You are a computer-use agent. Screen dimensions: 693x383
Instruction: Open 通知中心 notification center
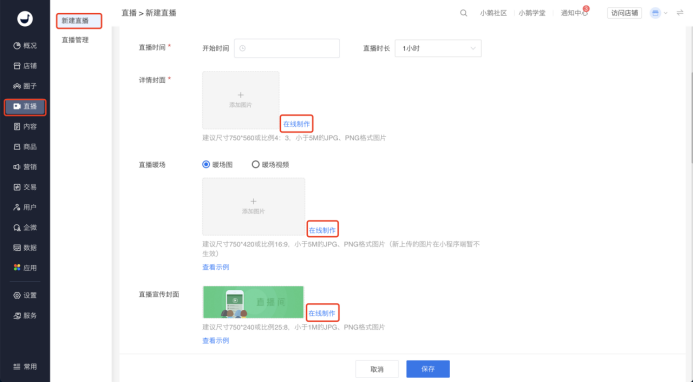pyautogui.click(x=574, y=13)
